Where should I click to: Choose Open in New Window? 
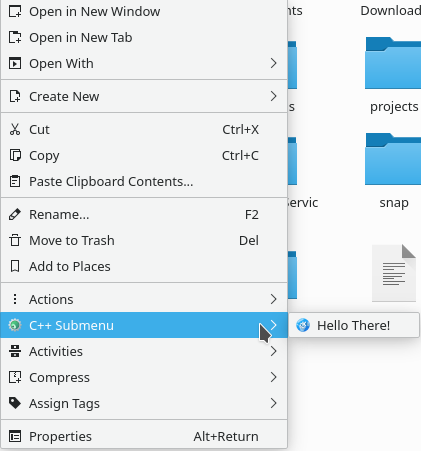(144, 12)
